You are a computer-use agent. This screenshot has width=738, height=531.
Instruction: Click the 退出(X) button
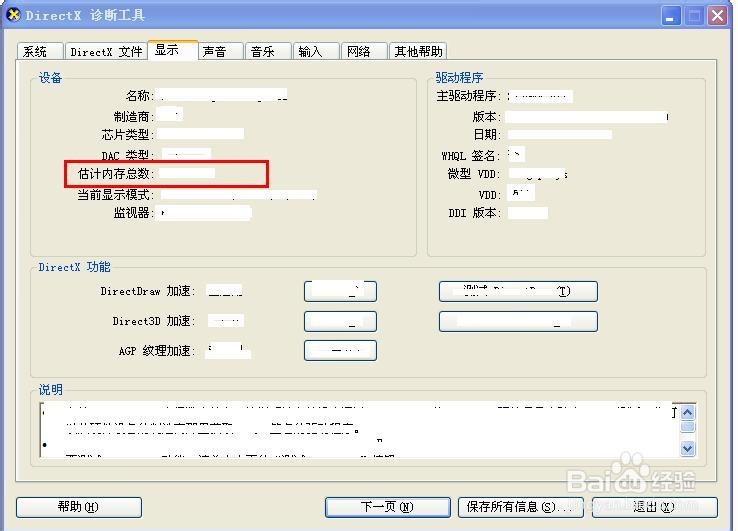654,507
